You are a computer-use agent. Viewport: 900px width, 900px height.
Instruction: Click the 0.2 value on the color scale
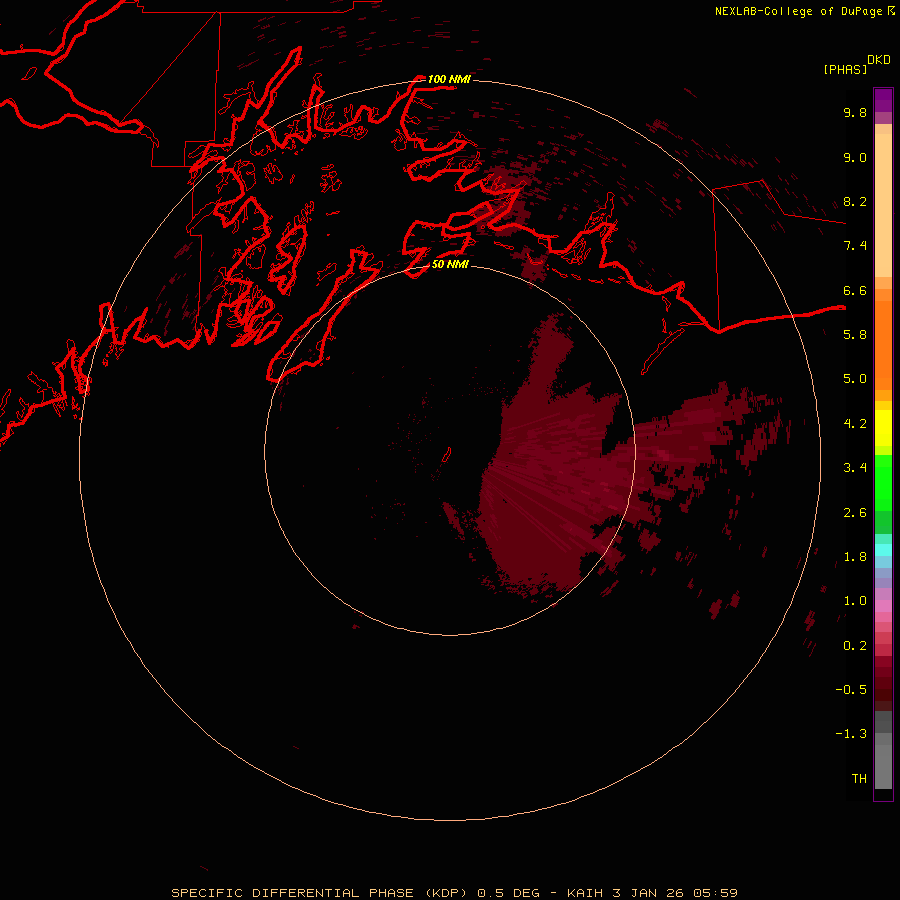tap(855, 645)
